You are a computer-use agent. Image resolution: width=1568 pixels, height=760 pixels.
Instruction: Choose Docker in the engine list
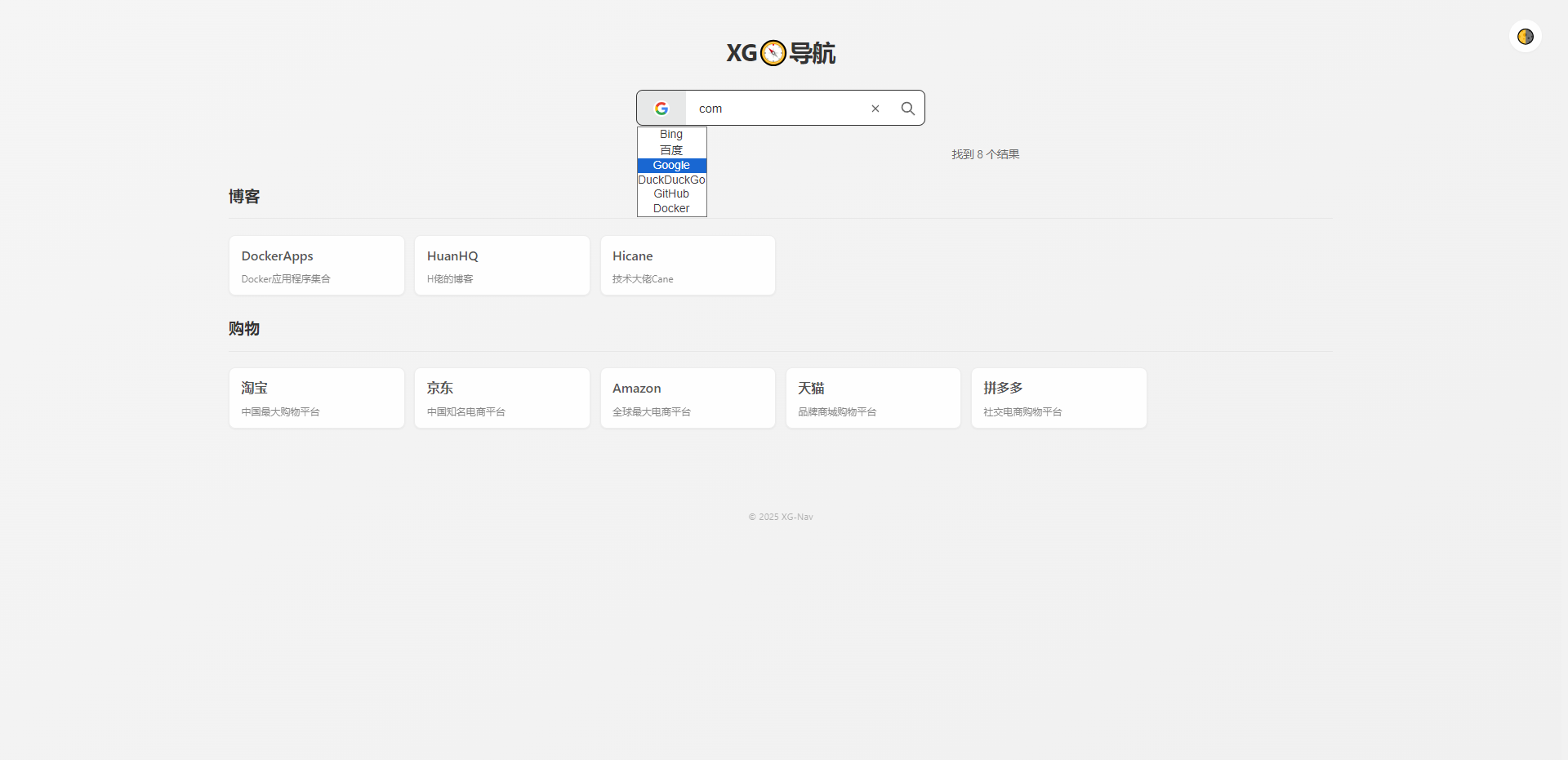click(x=671, y=209)
